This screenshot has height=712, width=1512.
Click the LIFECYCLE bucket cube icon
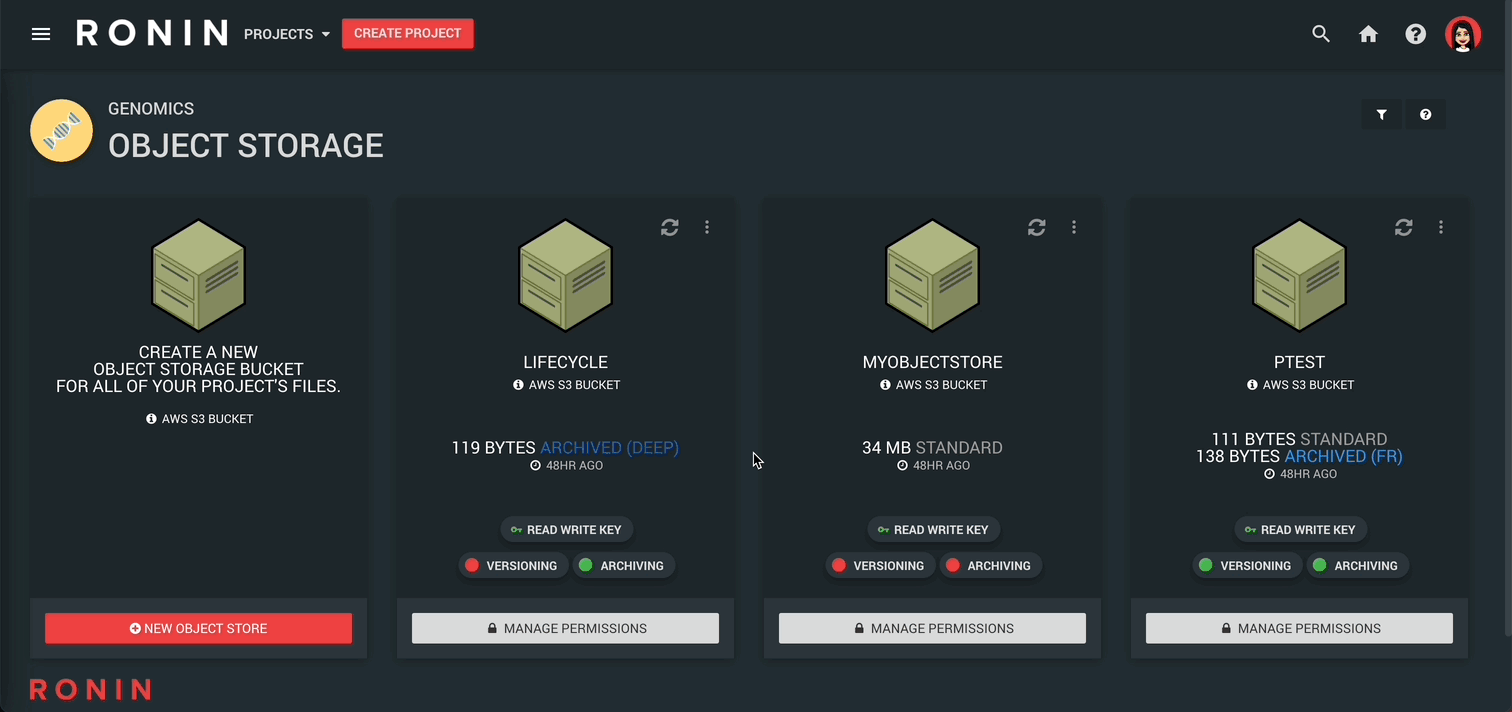click(566, 276)
